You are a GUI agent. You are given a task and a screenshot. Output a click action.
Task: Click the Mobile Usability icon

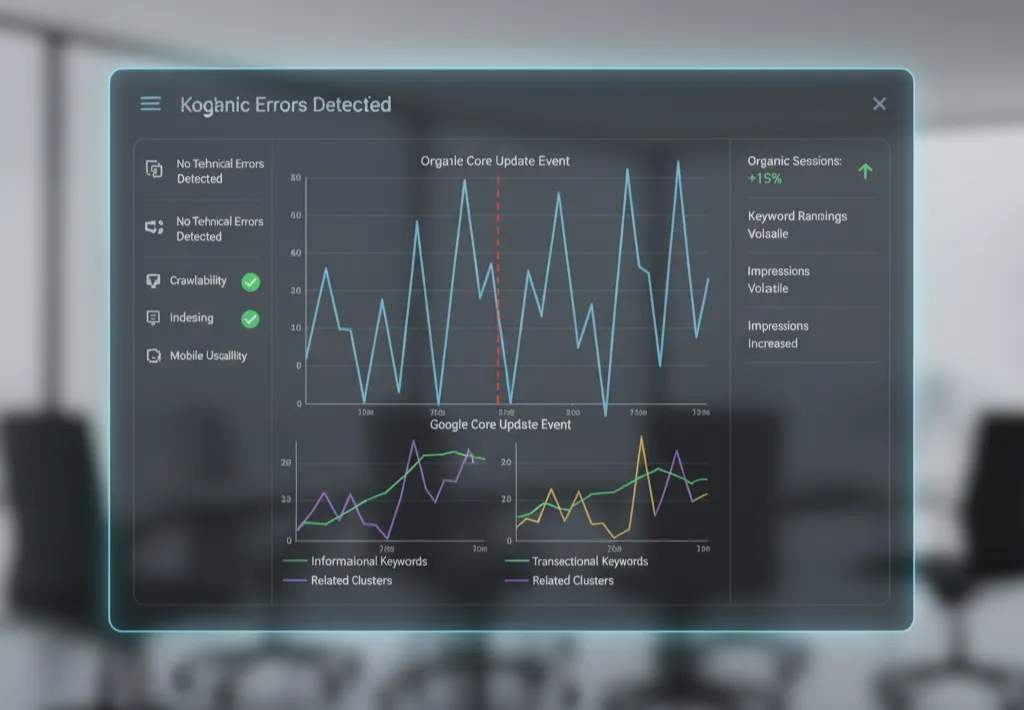(x=153, y=356)
